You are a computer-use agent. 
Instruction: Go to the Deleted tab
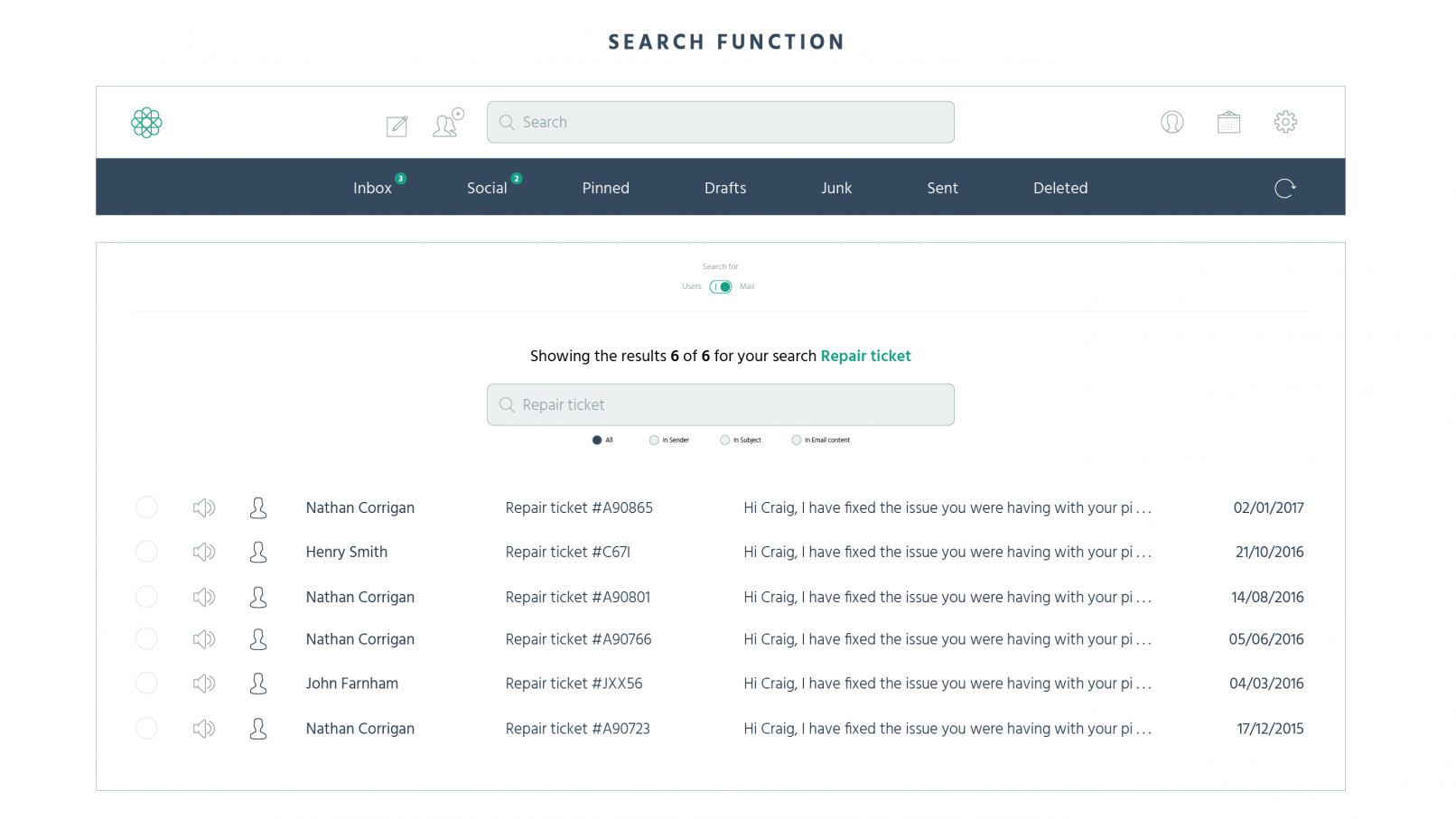click(1059, 188)
